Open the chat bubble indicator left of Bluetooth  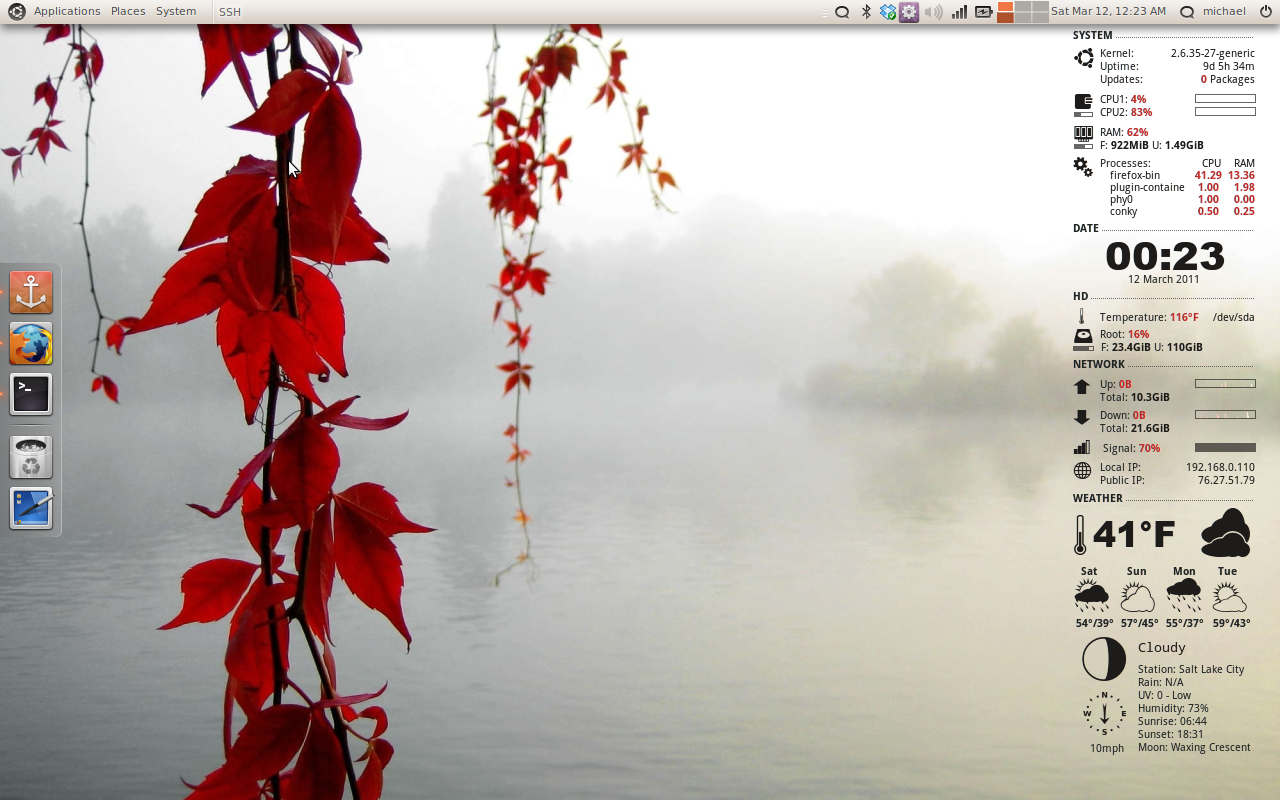click(842, 12)
